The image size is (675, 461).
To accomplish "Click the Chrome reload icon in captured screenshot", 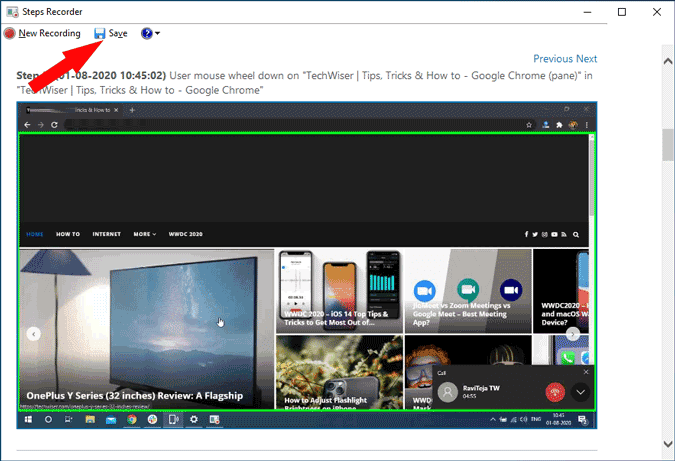I will [x=54, y=125].
